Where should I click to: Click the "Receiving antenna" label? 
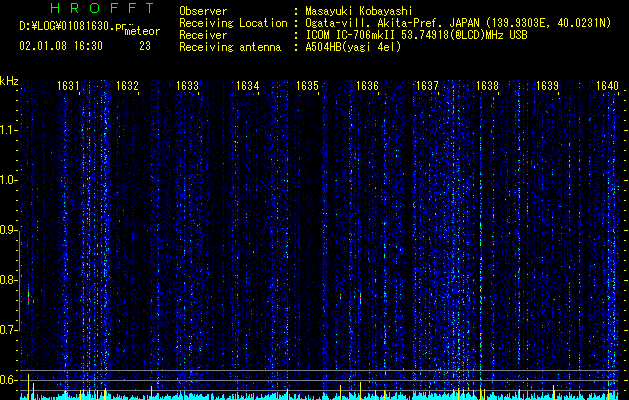coord(230,47)
